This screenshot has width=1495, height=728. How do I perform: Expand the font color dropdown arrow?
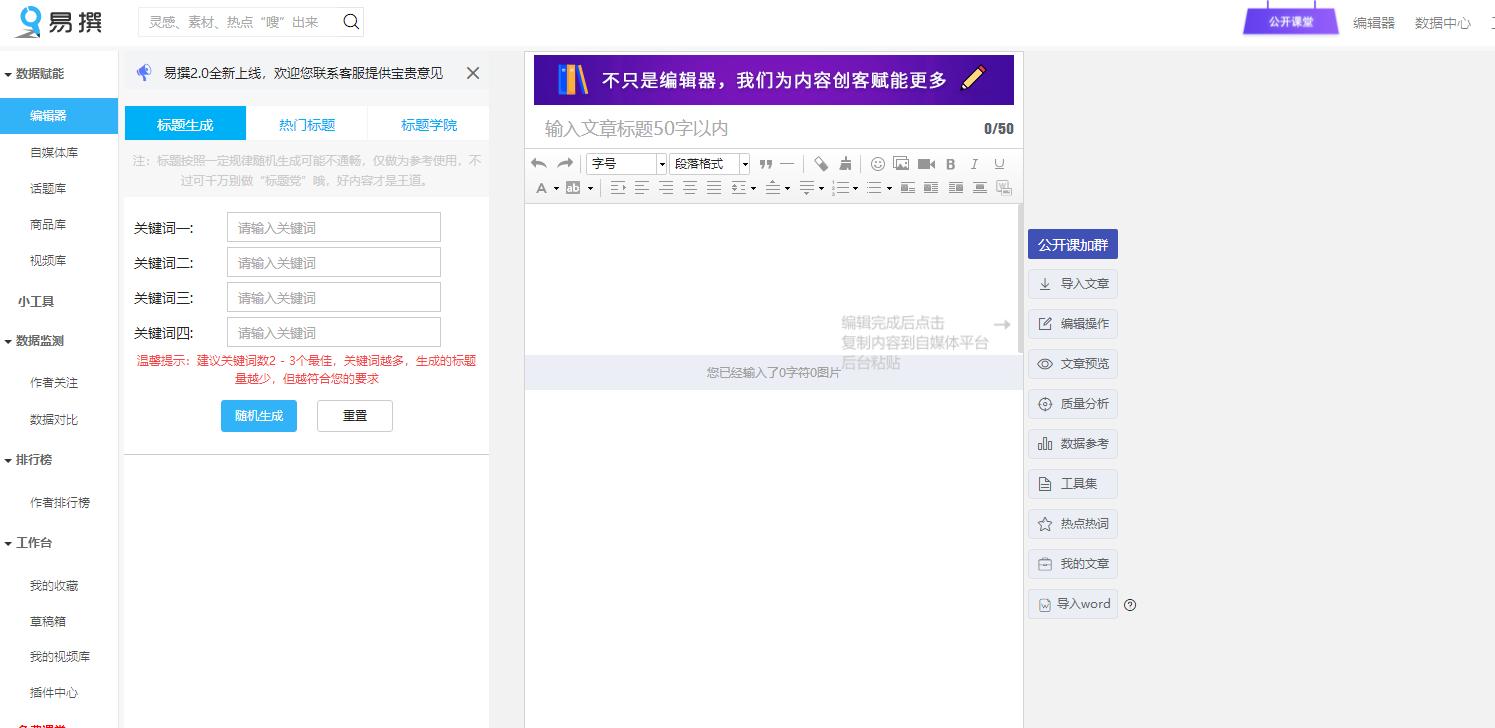556,188
